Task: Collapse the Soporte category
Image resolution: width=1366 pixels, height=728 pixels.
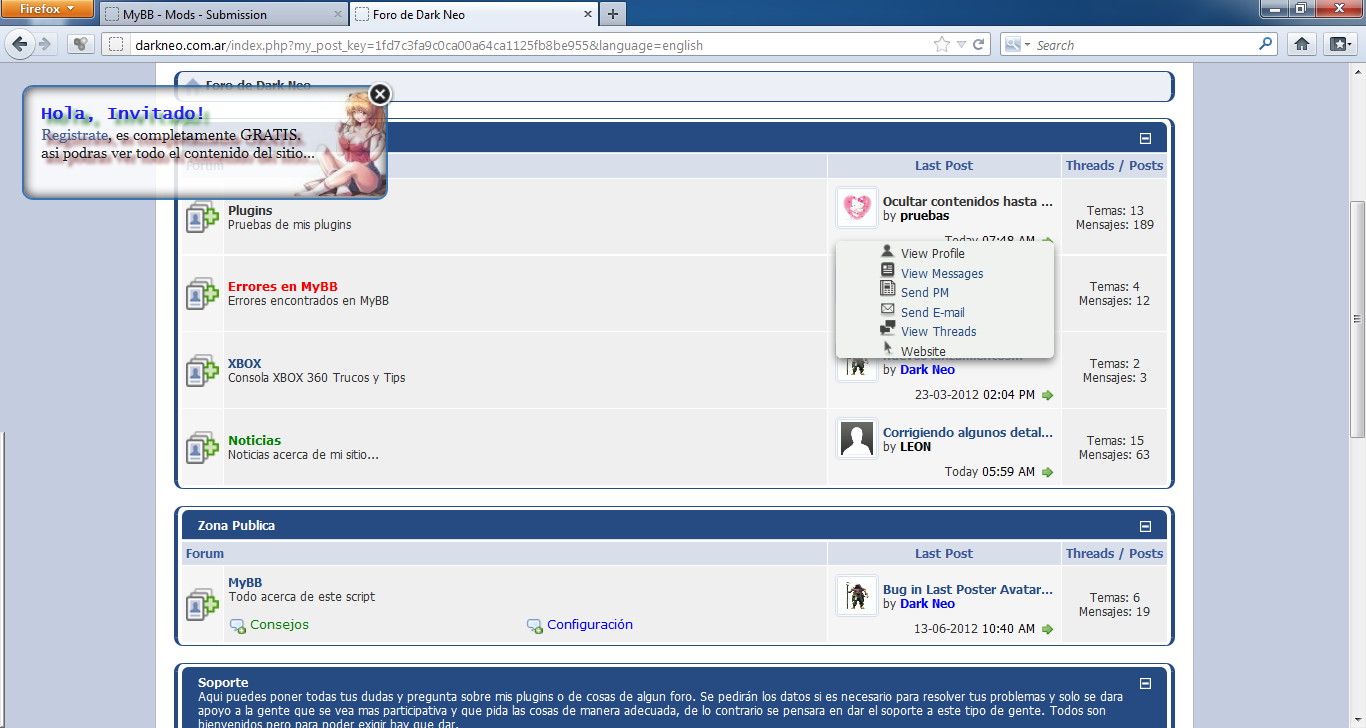Action: [x=1146, y=684]
